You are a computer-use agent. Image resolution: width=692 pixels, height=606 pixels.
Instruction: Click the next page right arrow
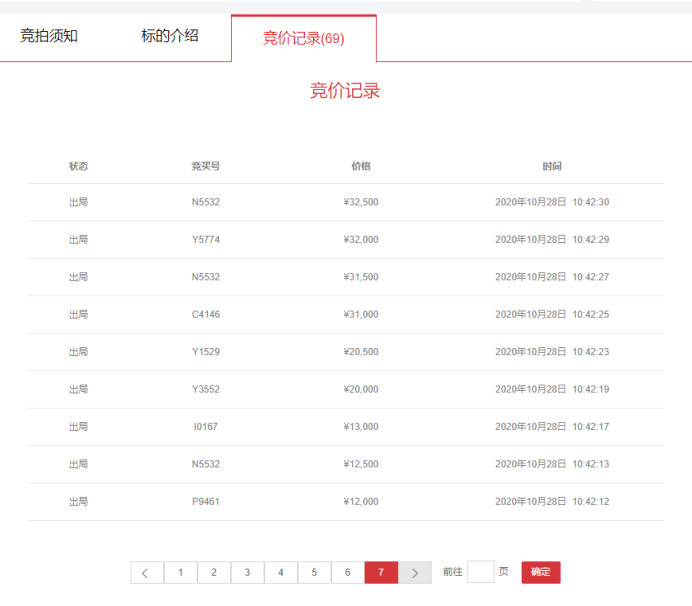pos(415,573)
